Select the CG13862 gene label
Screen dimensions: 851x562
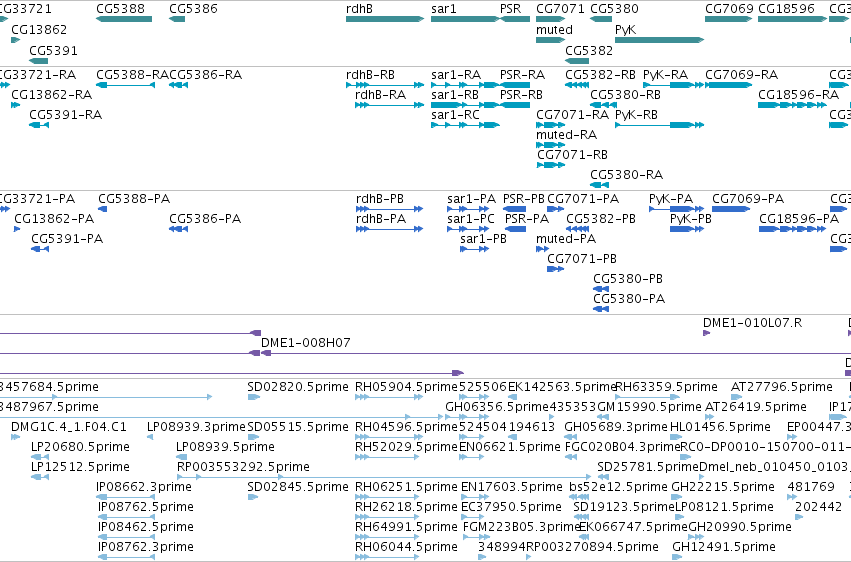(39, 30)
